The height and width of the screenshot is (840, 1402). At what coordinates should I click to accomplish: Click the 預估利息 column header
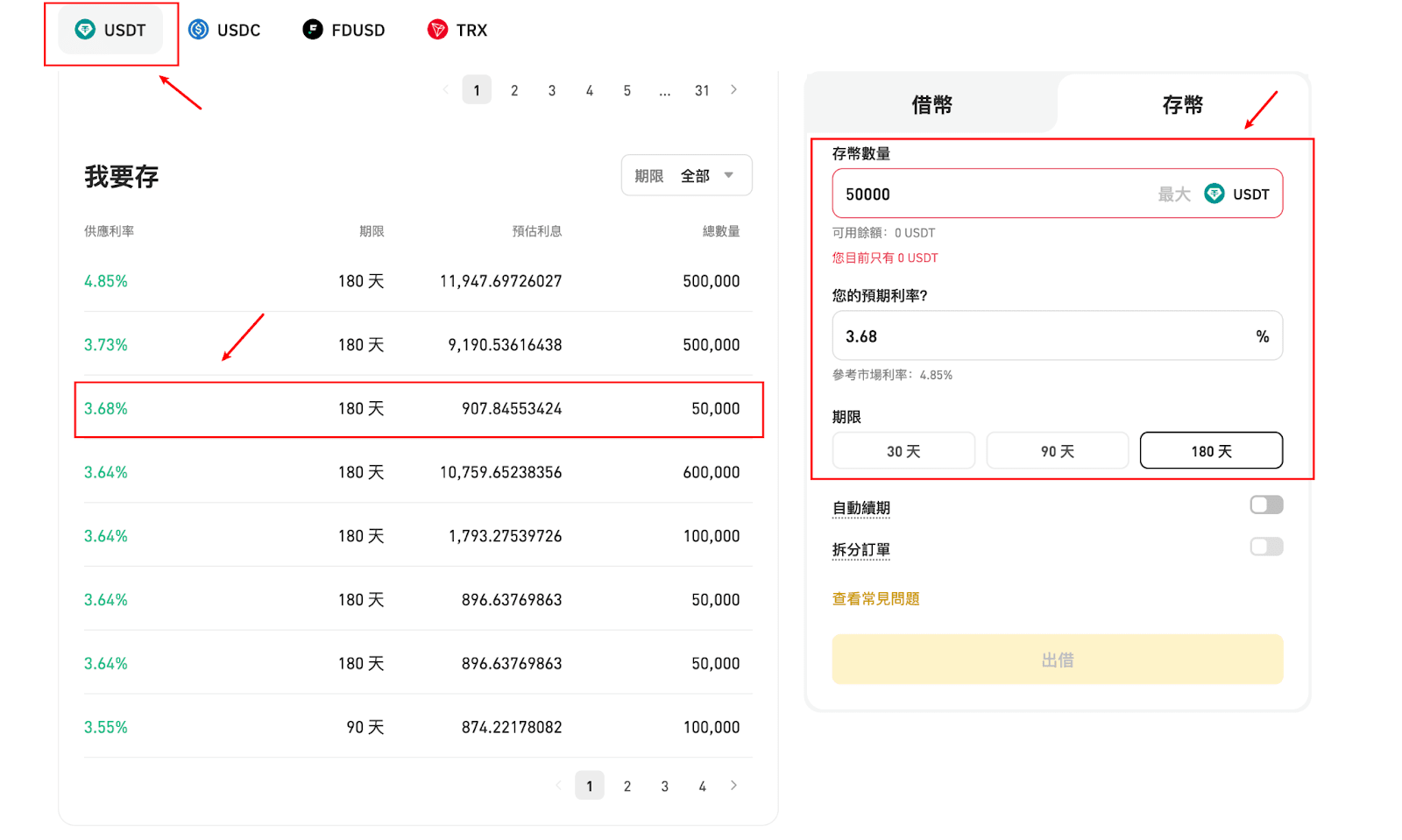[537, 231]
